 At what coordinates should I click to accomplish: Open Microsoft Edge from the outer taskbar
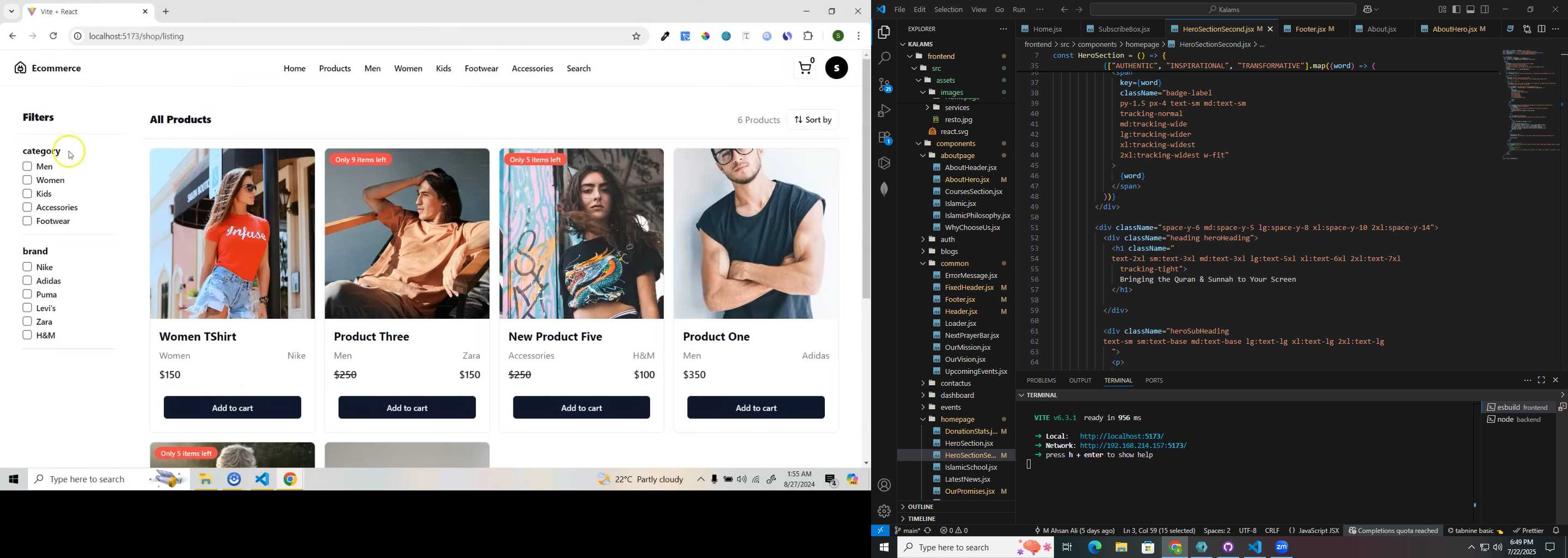pos(1094,547)
